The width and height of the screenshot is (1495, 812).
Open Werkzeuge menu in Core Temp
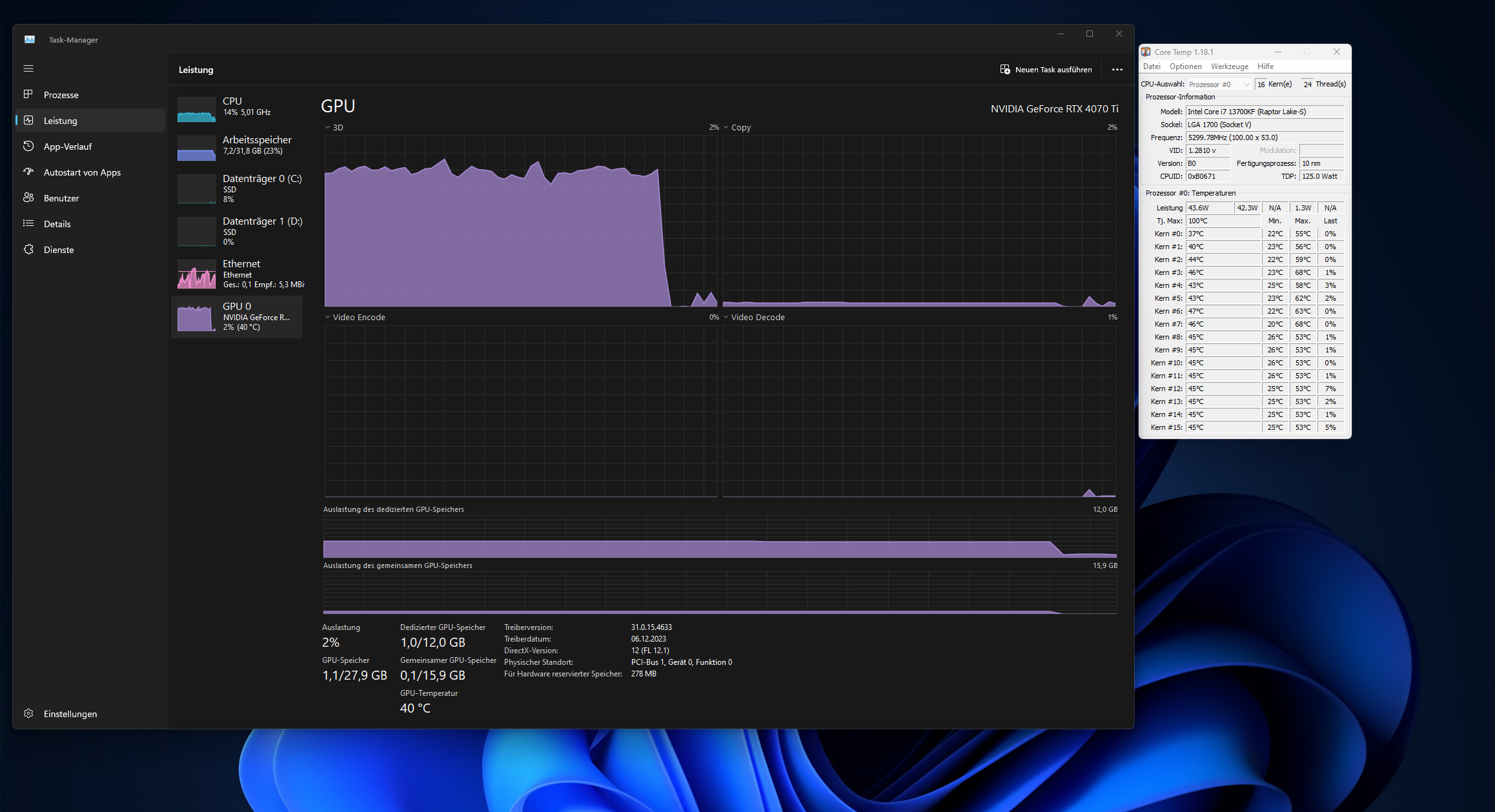coord(1229,66)
